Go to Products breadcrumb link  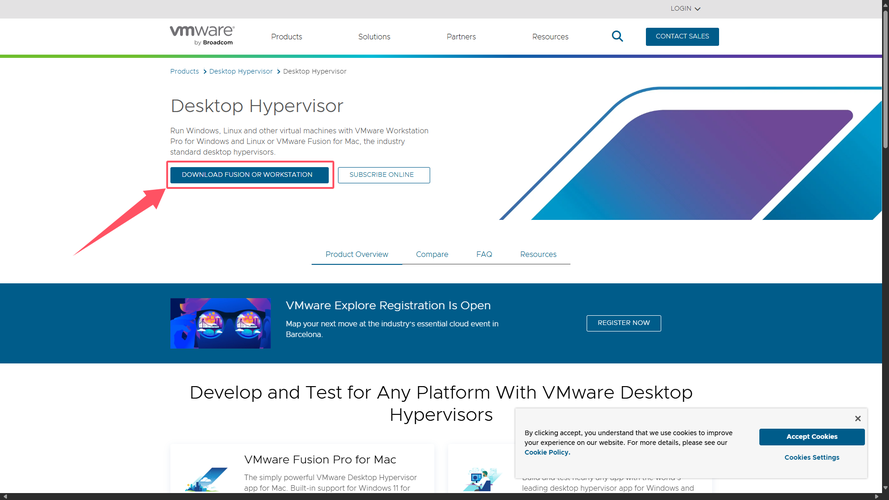coord(184,71)
